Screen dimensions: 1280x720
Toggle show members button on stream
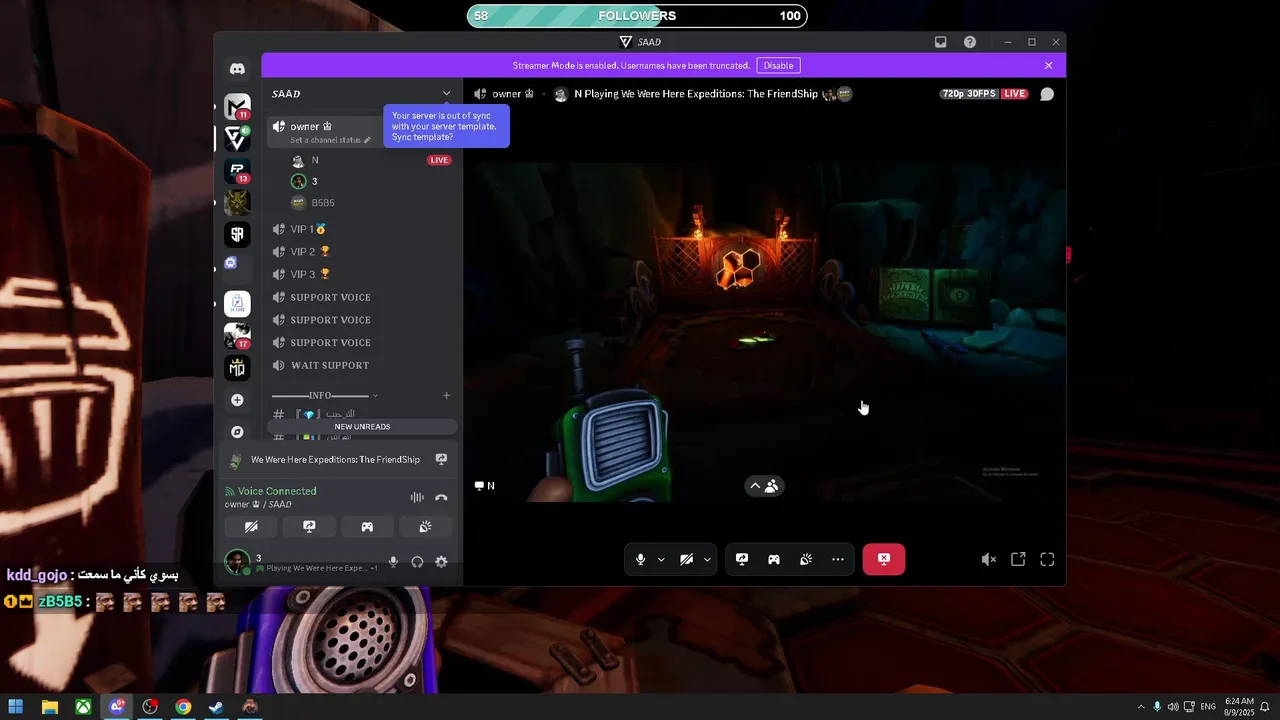point(764,486)
